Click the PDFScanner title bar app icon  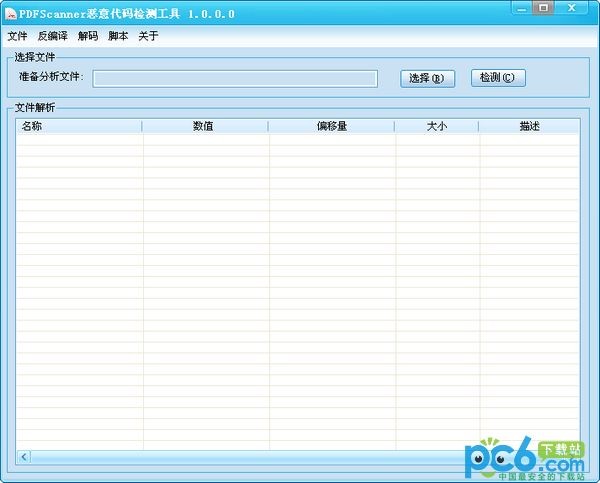coord(11,14)
